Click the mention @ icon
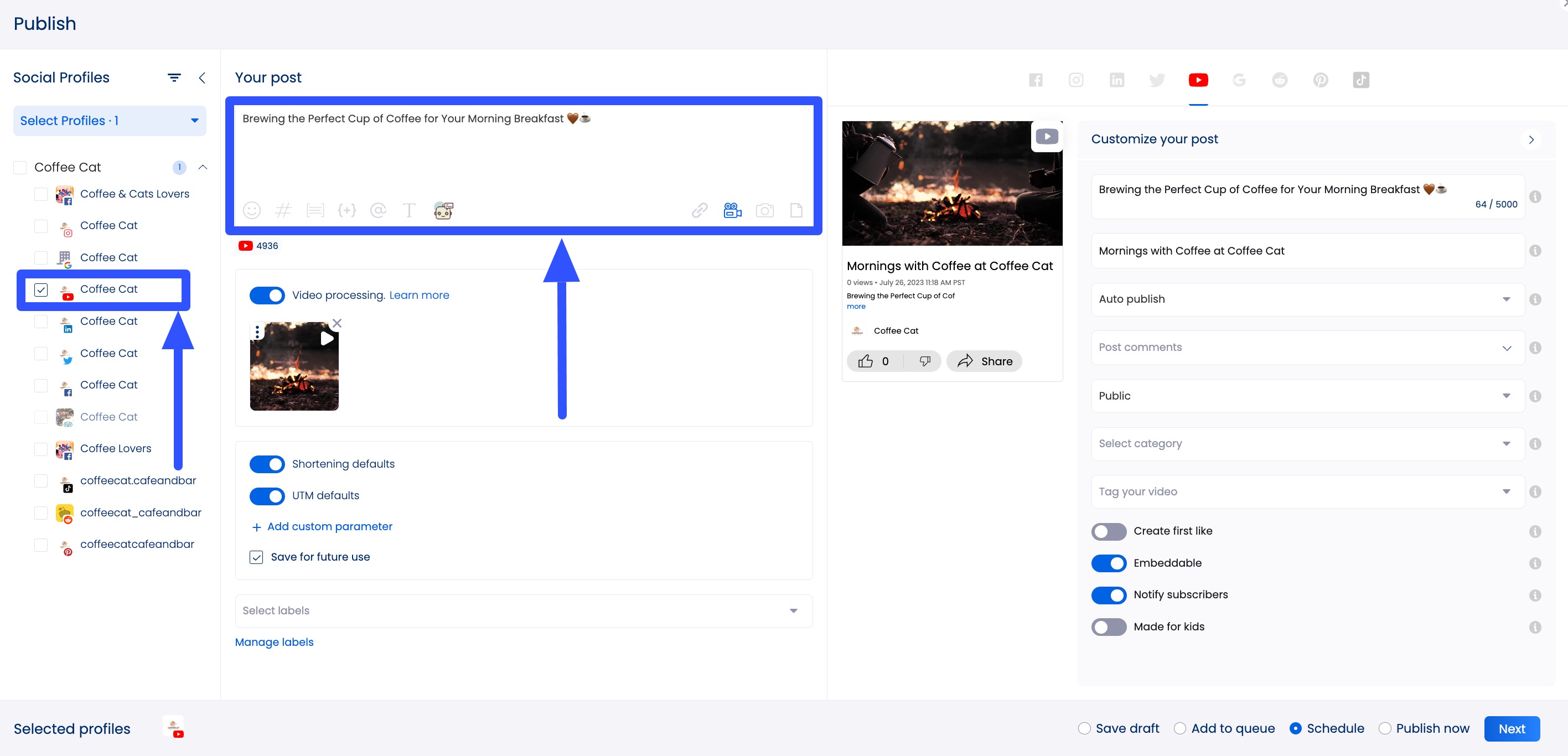 point(378,211)
